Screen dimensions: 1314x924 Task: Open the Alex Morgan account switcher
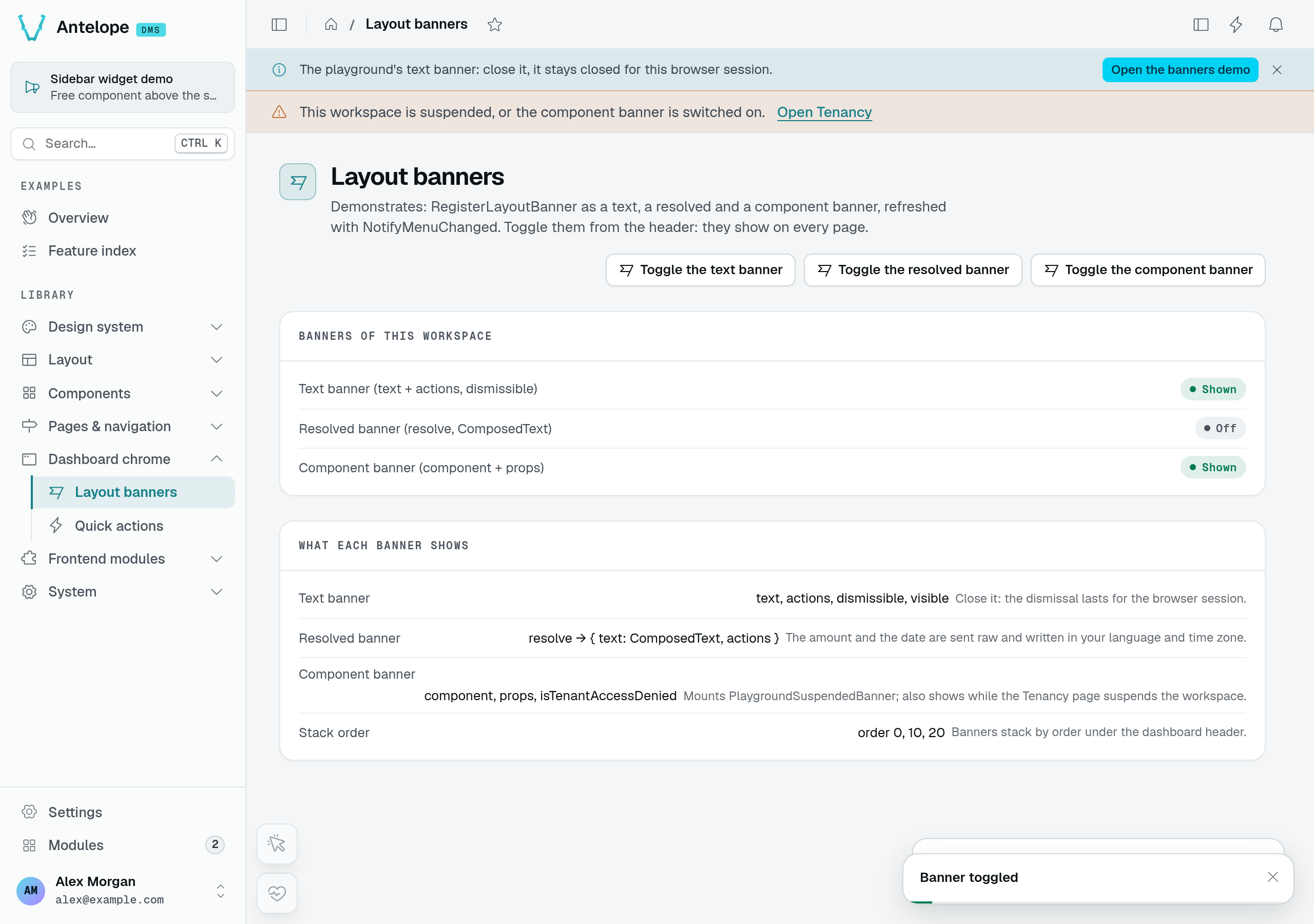[123, 890]
